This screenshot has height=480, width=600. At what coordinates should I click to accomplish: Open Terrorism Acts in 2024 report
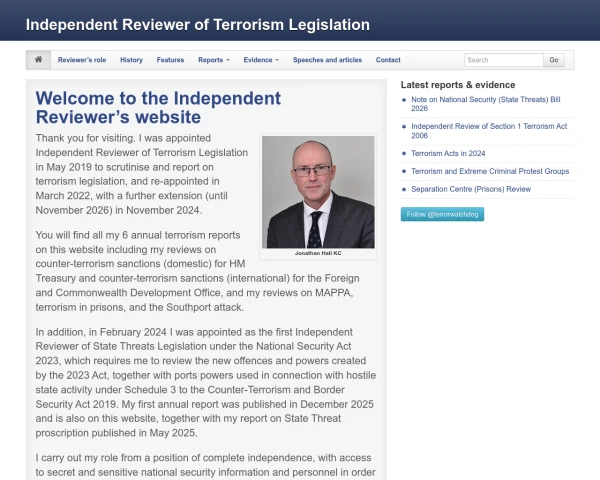tap(448, 153)
